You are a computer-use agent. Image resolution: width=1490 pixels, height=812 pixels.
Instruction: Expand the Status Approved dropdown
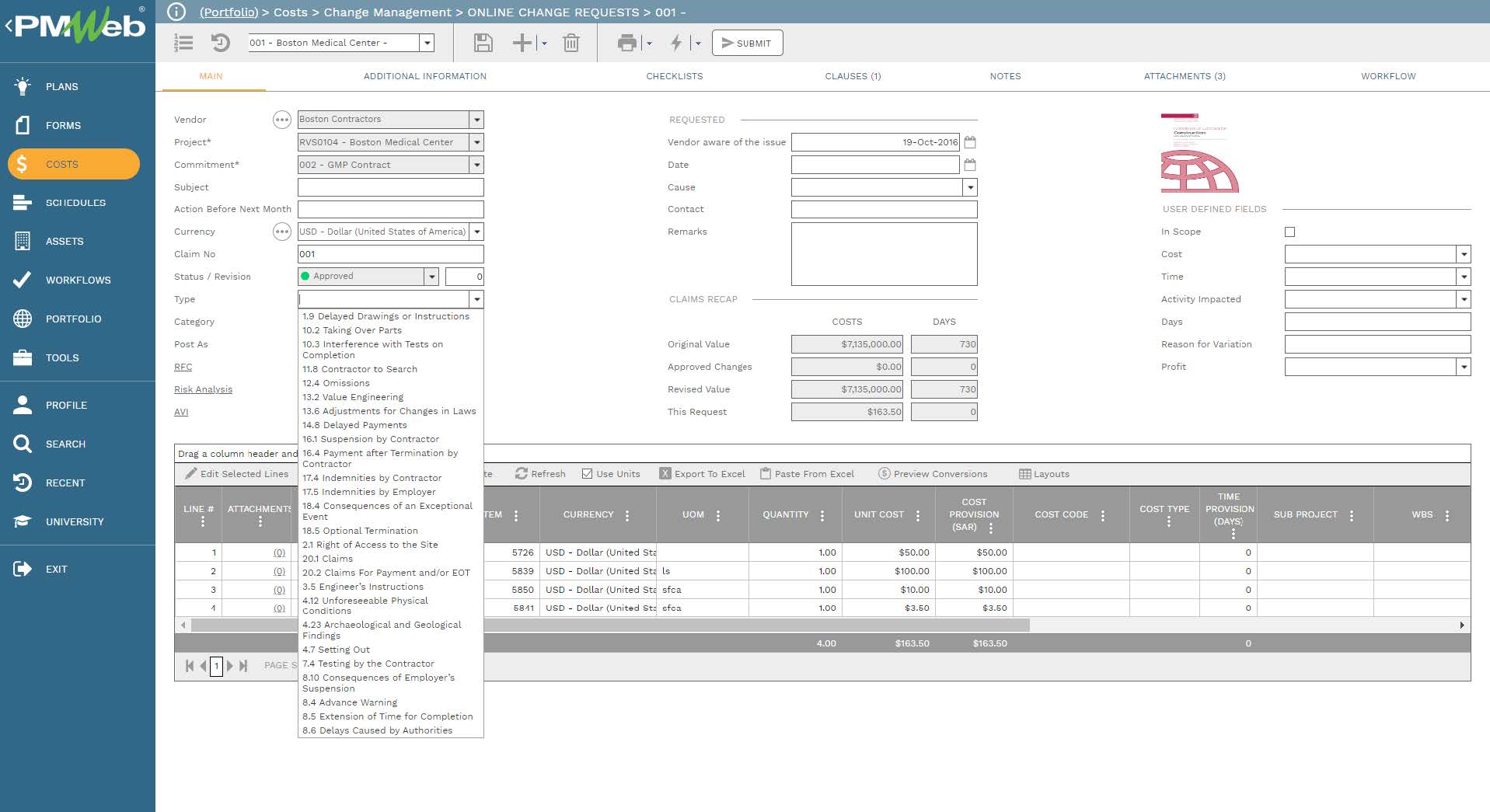tap(431, 277)
